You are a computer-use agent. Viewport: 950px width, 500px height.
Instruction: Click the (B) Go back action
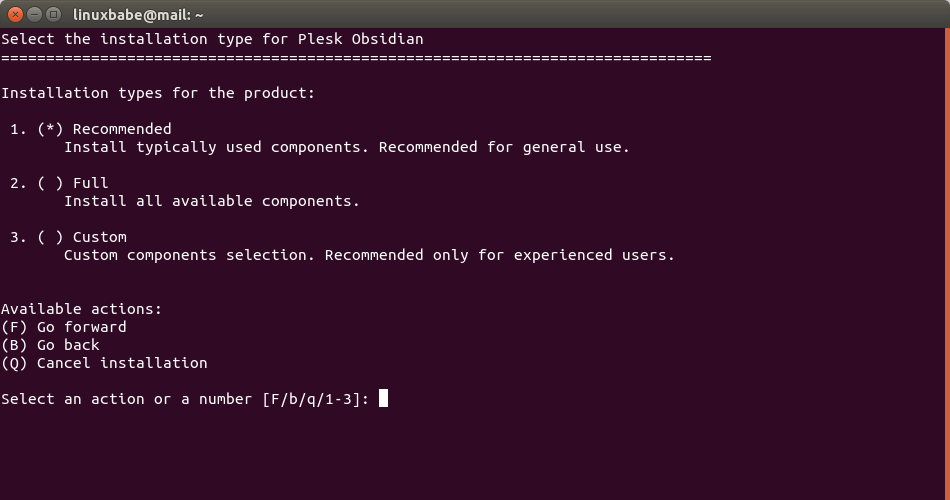click(51, 345)
